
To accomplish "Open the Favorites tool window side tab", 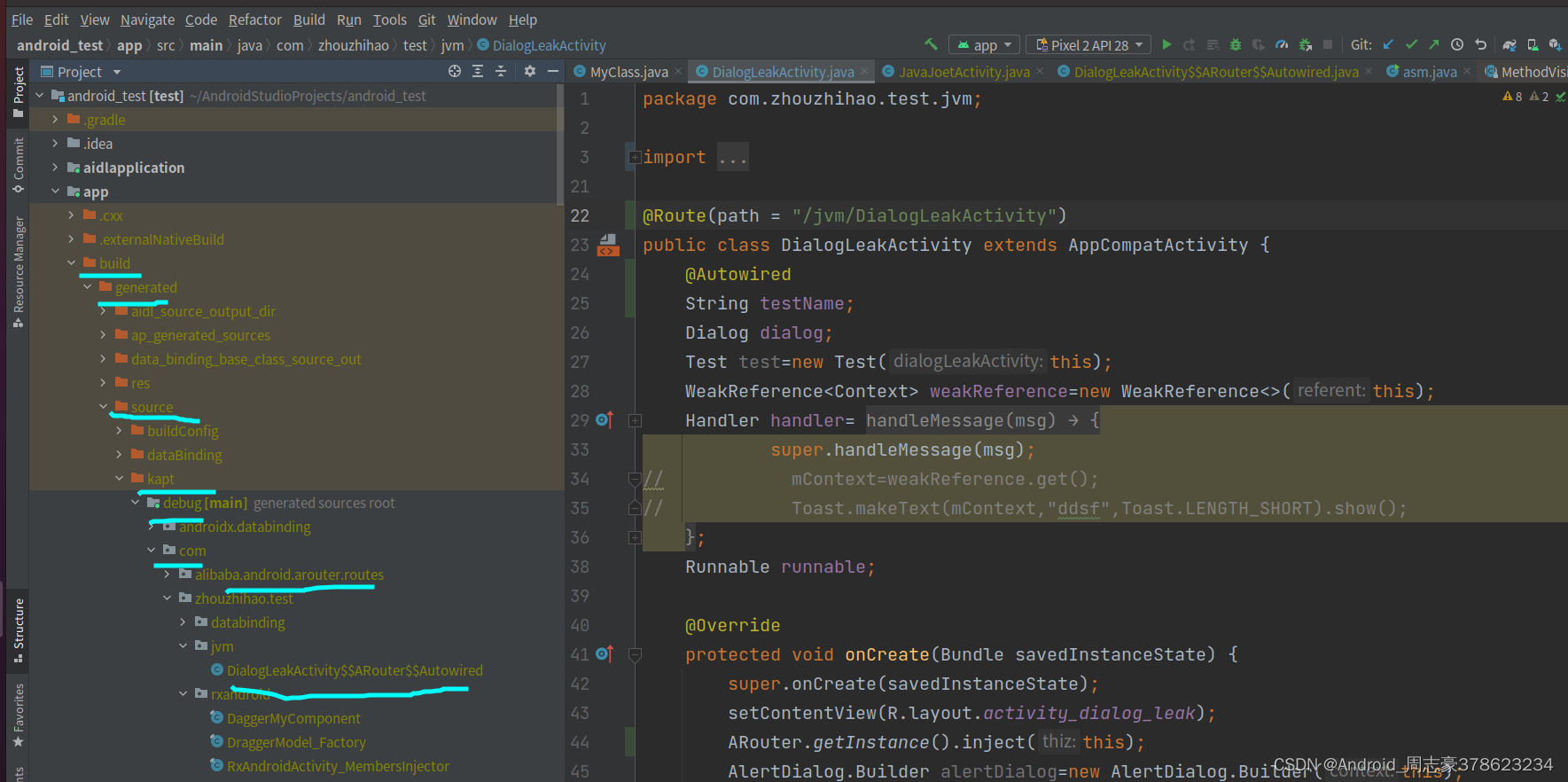I will pyautogui.click(x=18, y=715).
